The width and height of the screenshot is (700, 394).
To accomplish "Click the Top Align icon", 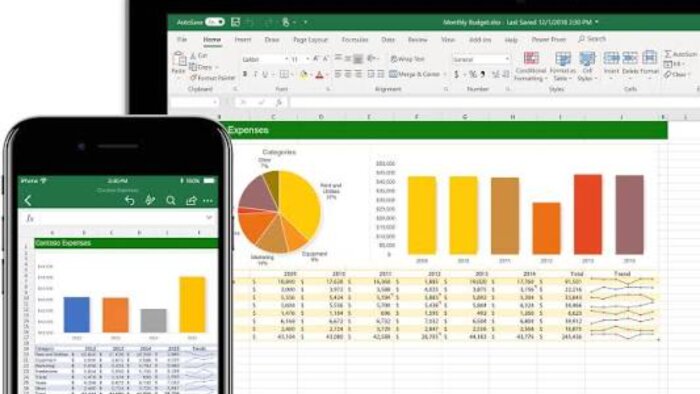I will tap(338, 58).
